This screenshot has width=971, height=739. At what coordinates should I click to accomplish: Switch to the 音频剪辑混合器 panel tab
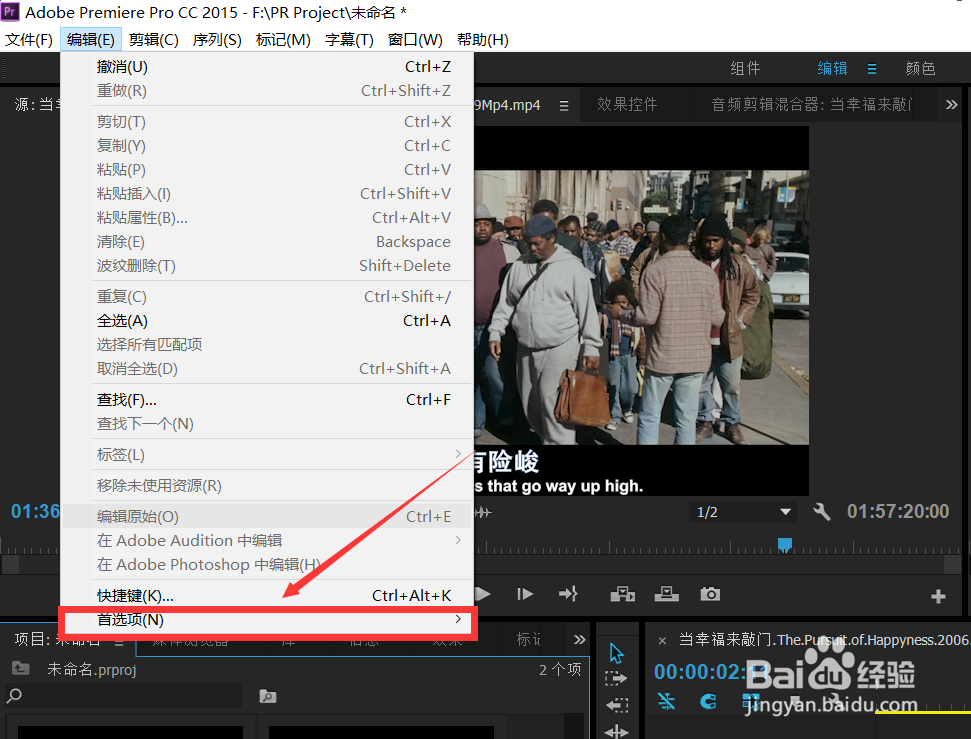811,105
